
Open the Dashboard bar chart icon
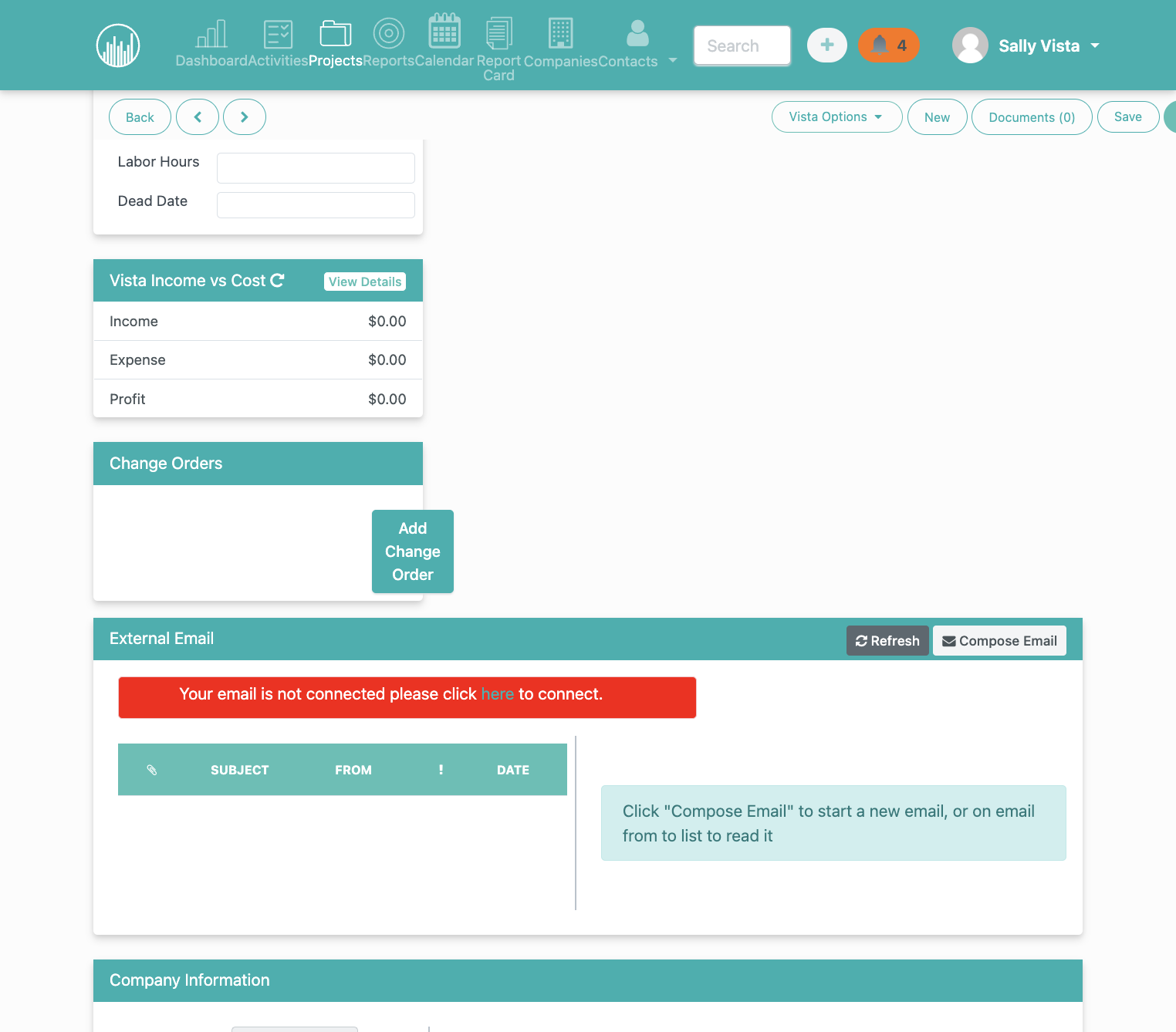(211, 34)
